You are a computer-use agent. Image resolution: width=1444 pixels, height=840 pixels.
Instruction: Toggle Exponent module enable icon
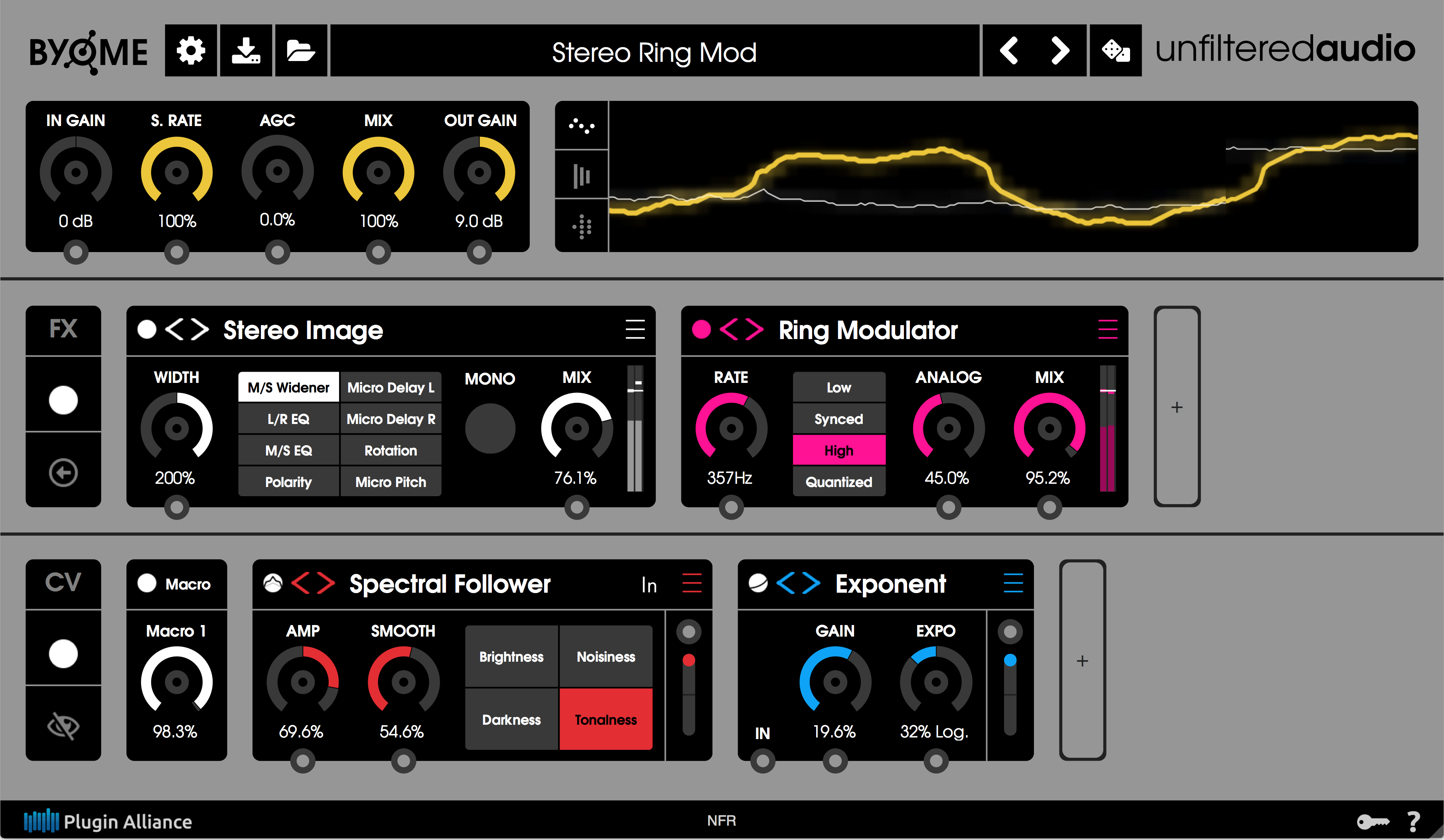coord(758,583)
